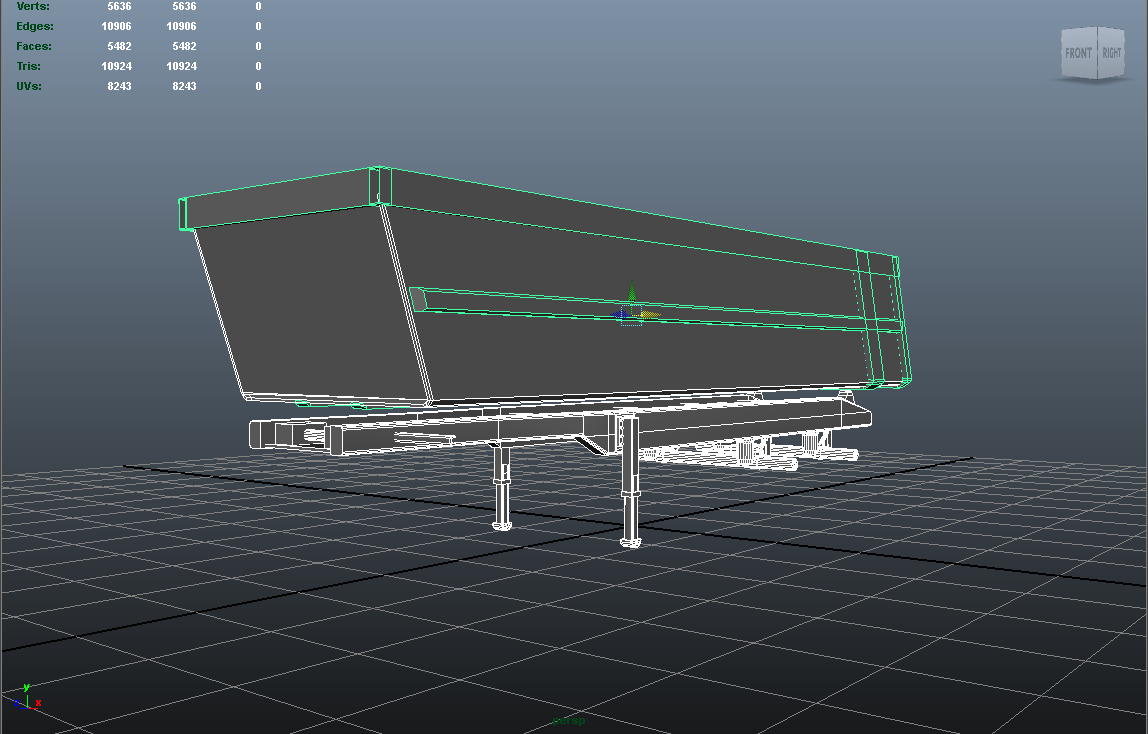Select the taller landing leg of the trailer
Screen dimensions: 1148x734
tap(630, 479)
